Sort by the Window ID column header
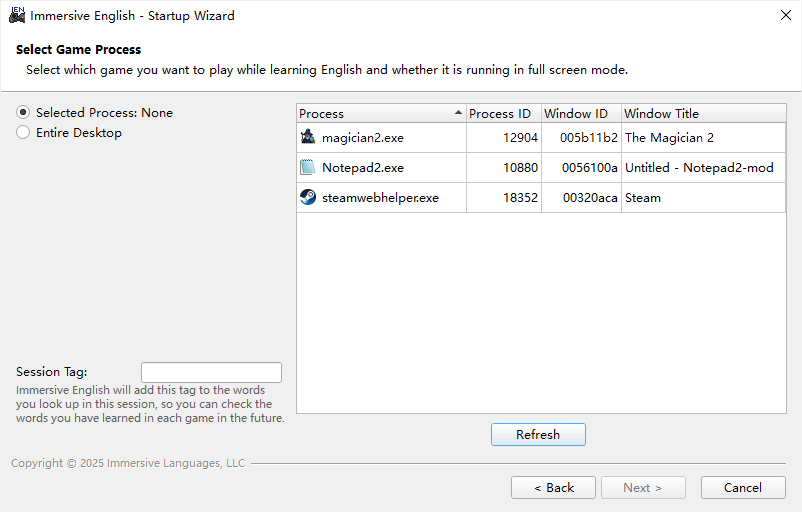802x512 pixels. (581, 113)
